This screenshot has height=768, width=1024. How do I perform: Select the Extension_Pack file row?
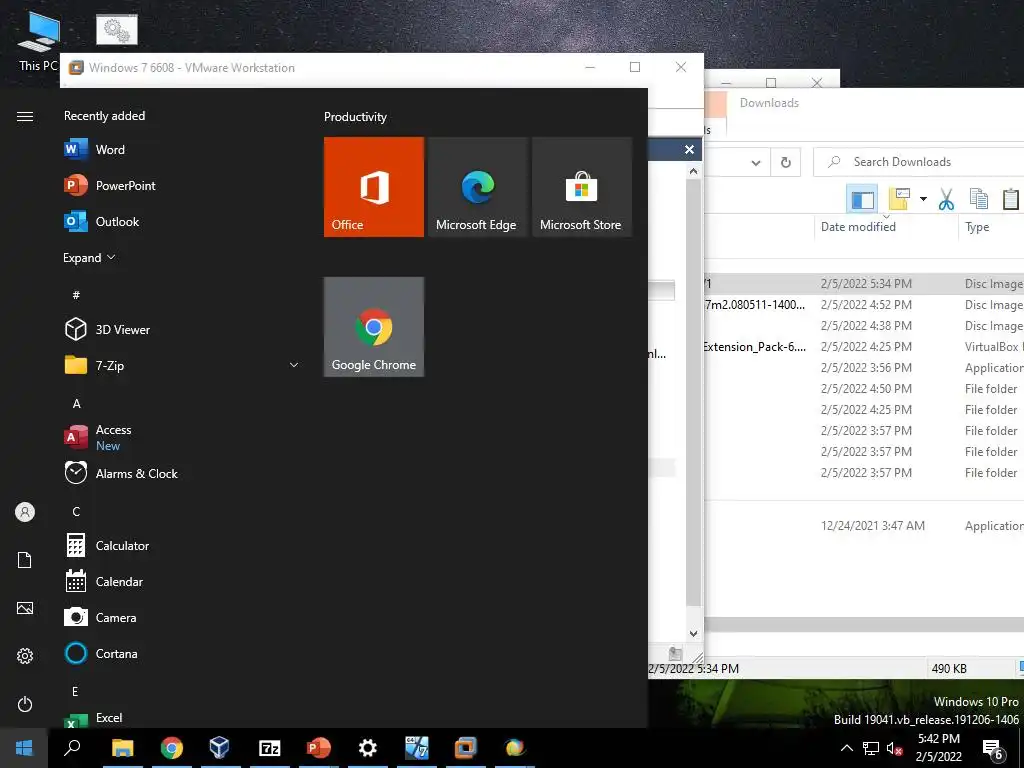tap(863, 347)
